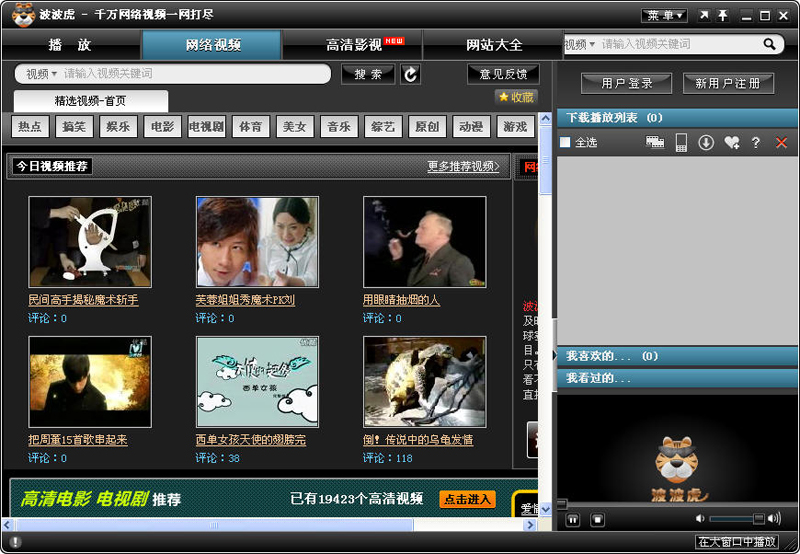This screenshot has width=800, height=554.
Task: Select the 综艺 category
Action: pos(383,127)
